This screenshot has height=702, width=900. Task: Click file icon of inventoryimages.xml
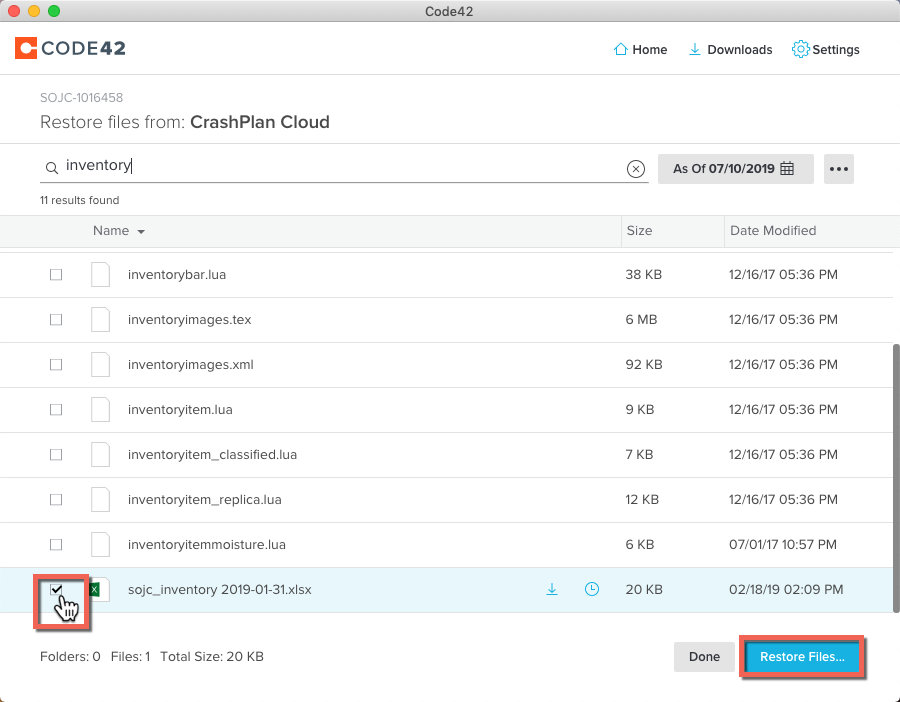point(100,364)
